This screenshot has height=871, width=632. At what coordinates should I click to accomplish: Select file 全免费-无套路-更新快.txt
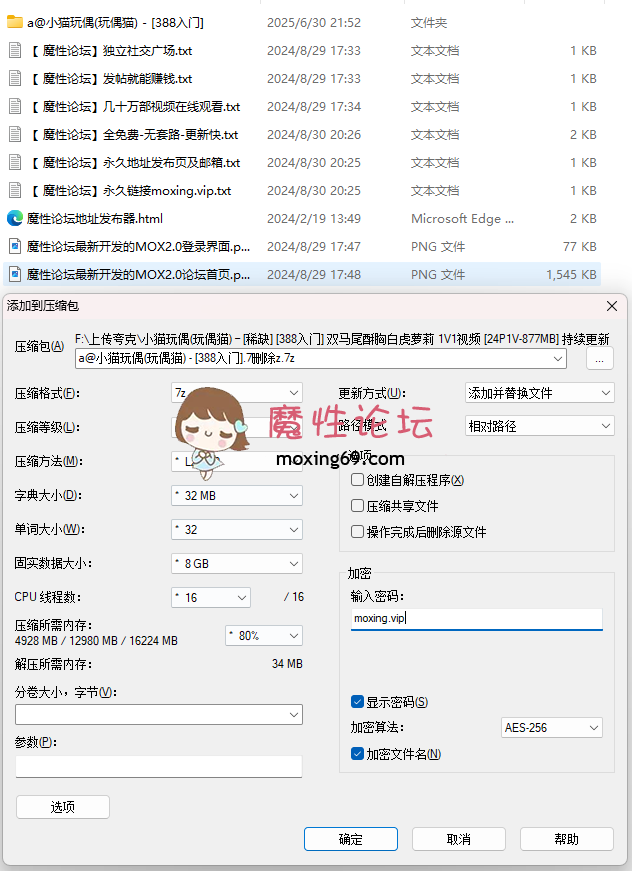click(x=132, y=134)
